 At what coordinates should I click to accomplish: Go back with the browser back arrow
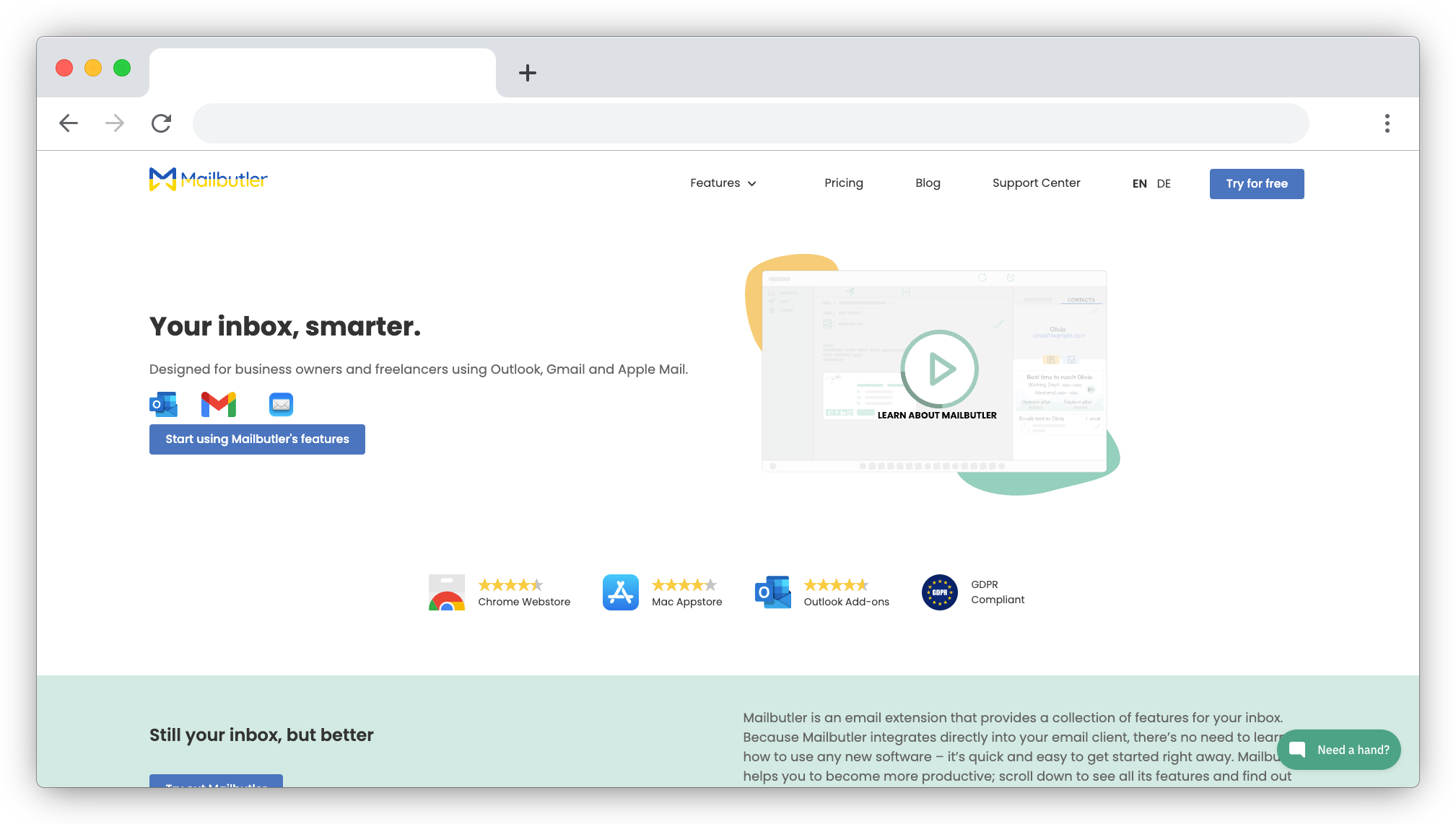pos(69,123)
